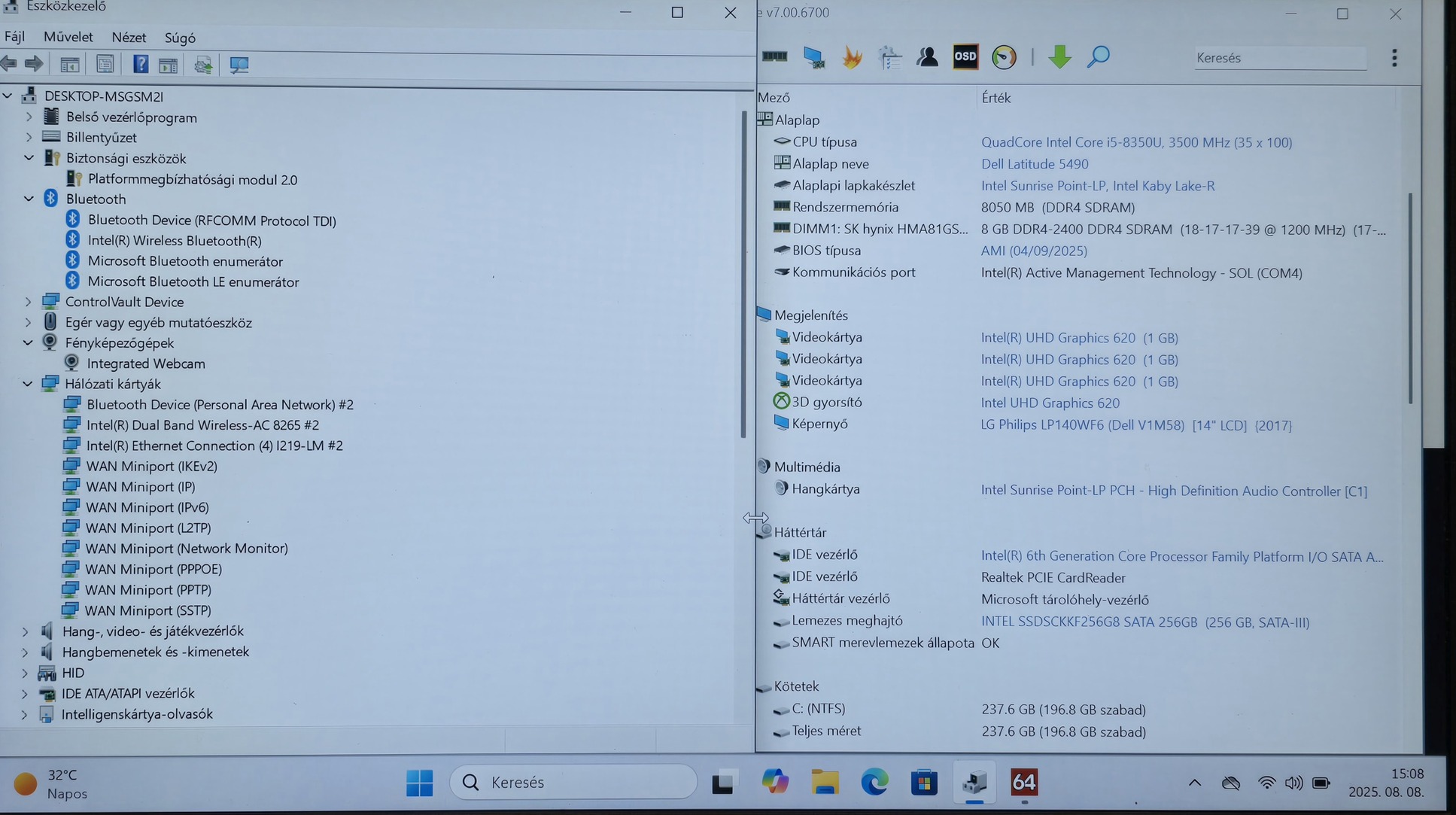1456x815 pixels.
Task: Collapse the Hálózati kártyák node
Action: [x=28, y=384]
